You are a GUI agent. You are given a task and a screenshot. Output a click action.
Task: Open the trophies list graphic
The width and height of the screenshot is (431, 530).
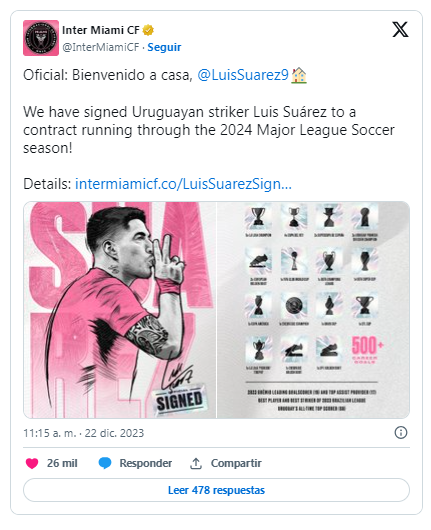tap(313, 310)
